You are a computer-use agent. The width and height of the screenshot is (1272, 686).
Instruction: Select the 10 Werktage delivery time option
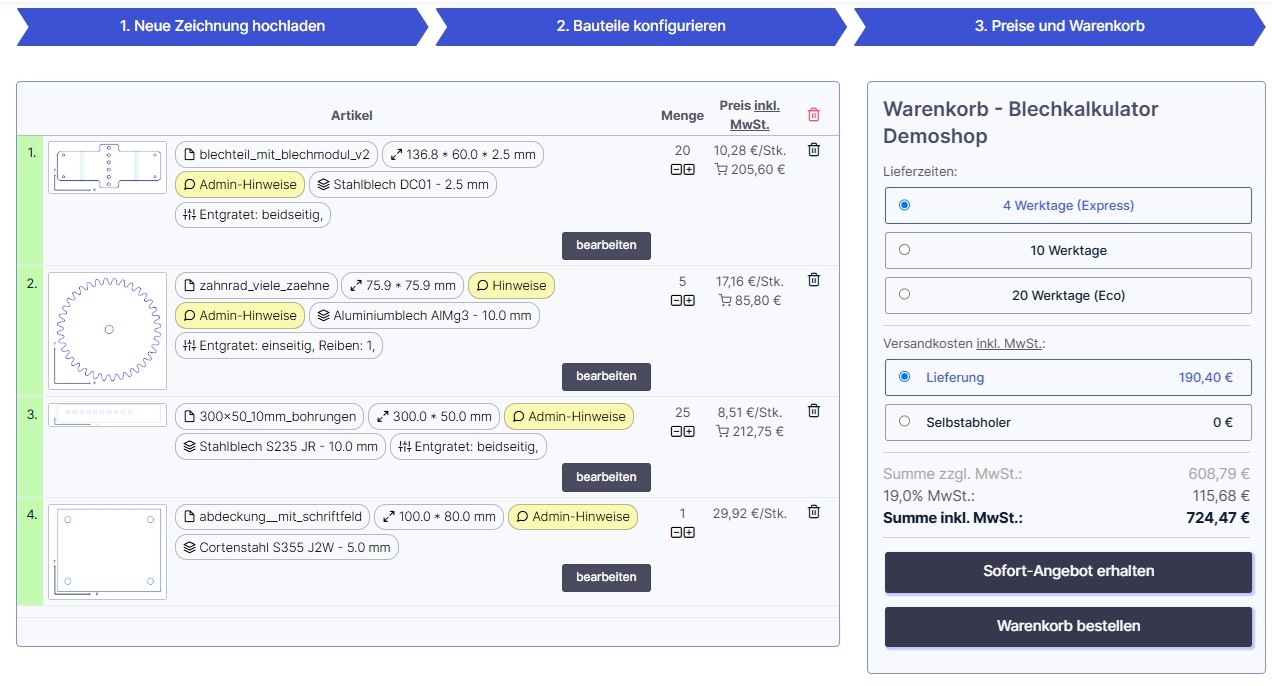(x=1068, y=250)
